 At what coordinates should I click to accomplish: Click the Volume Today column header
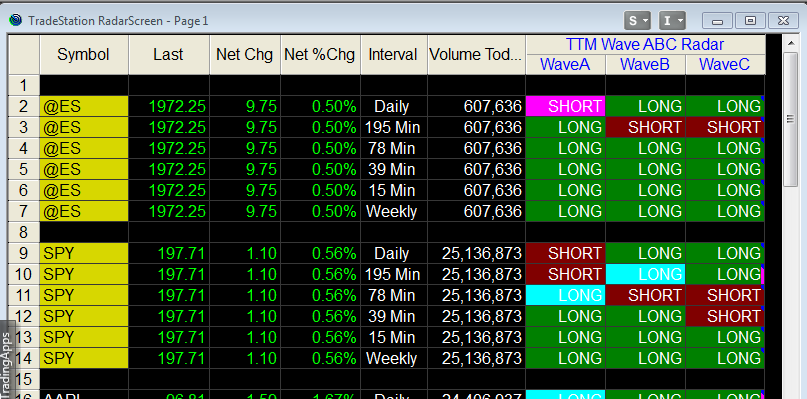pyautogui.click(x=476, y=55)
